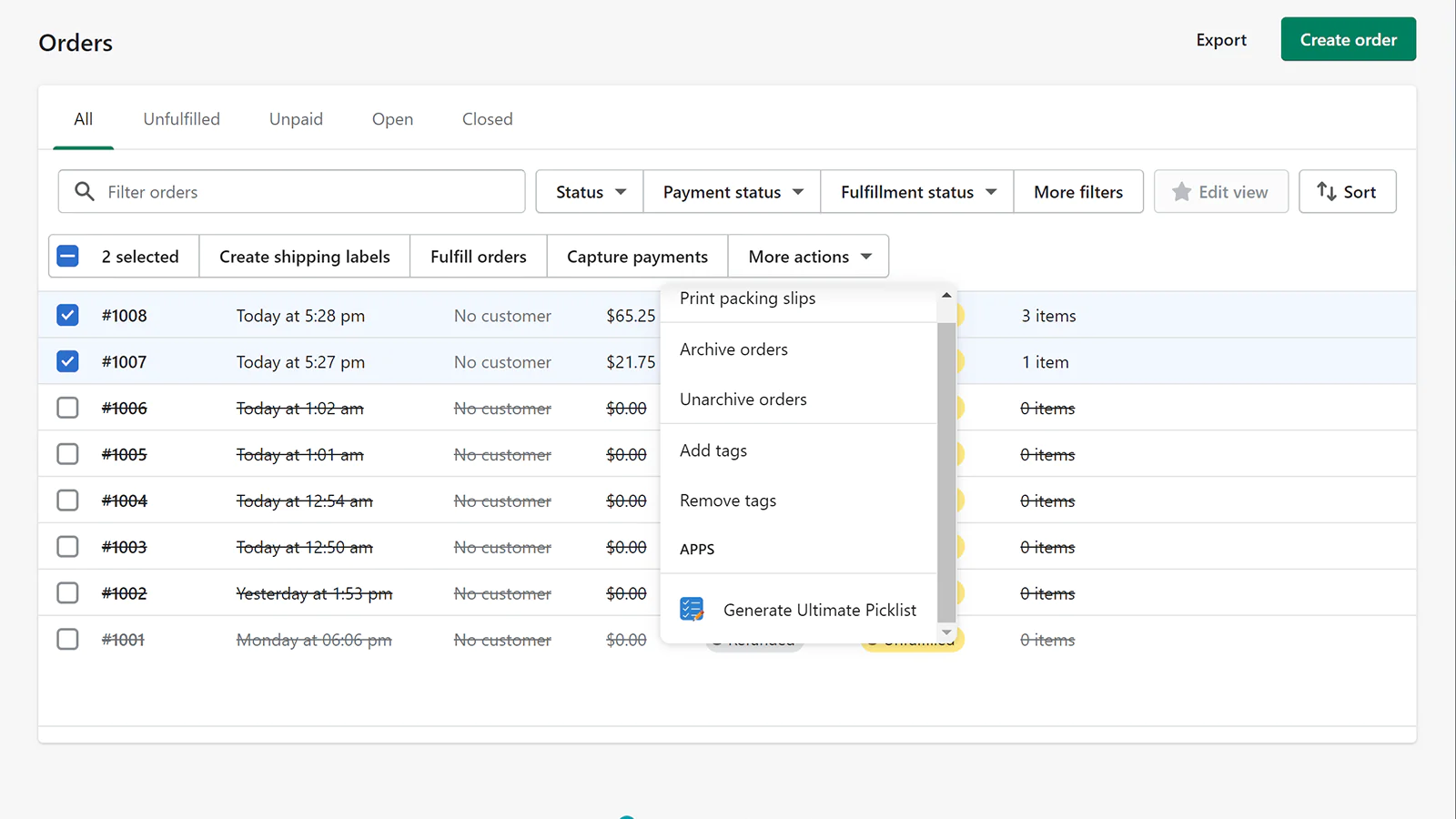This screenshot has width=1456, height=819.
Task: Choose Archive orders from the menu
Action: 733,349
